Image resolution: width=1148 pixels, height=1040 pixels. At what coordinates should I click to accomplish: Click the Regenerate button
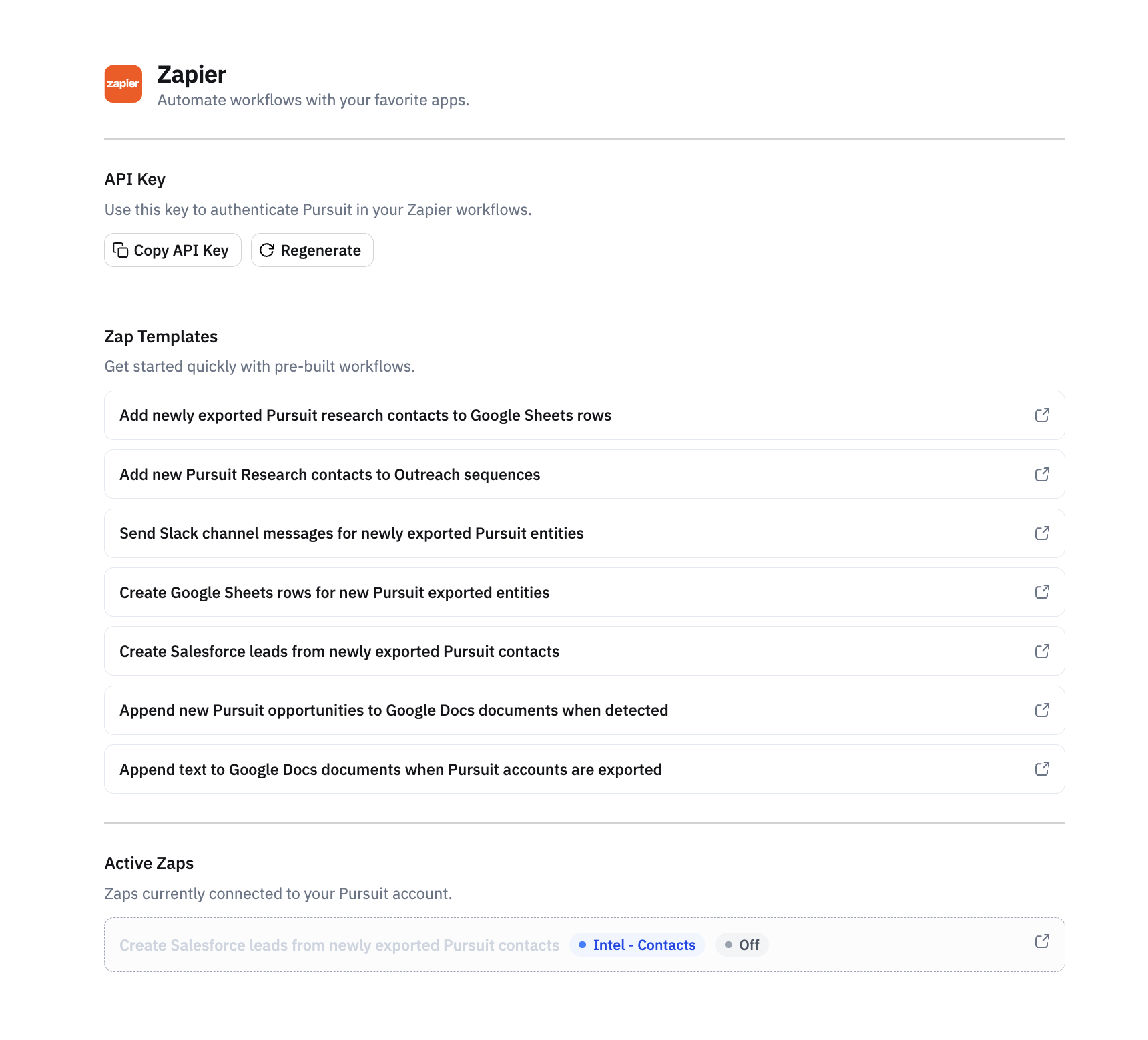click(x=312, y=250)
